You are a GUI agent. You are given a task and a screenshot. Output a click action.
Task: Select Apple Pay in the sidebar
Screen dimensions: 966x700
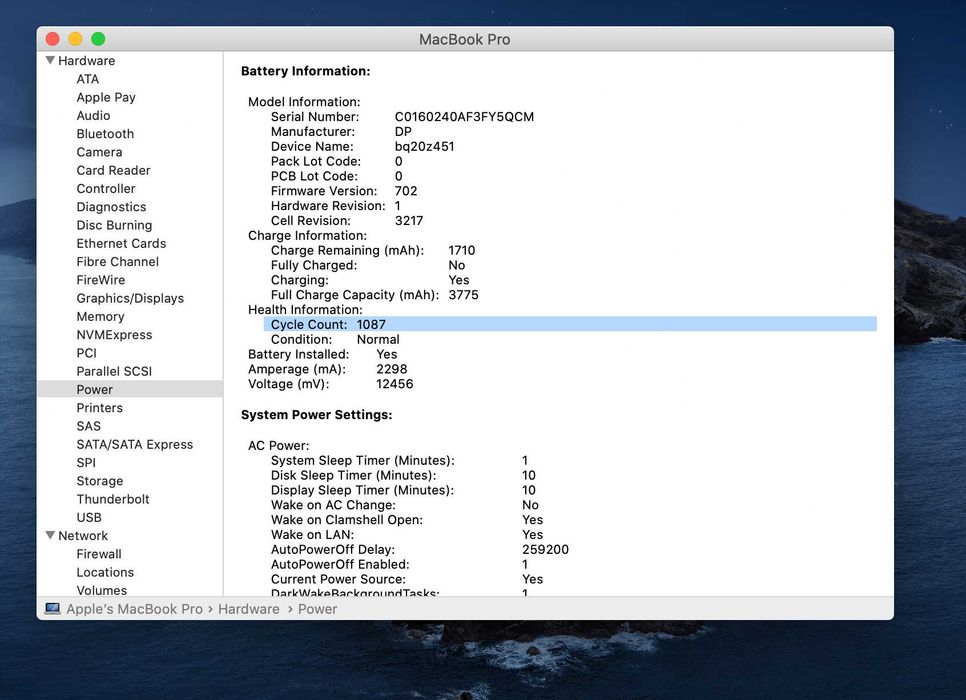pos(106,97)
